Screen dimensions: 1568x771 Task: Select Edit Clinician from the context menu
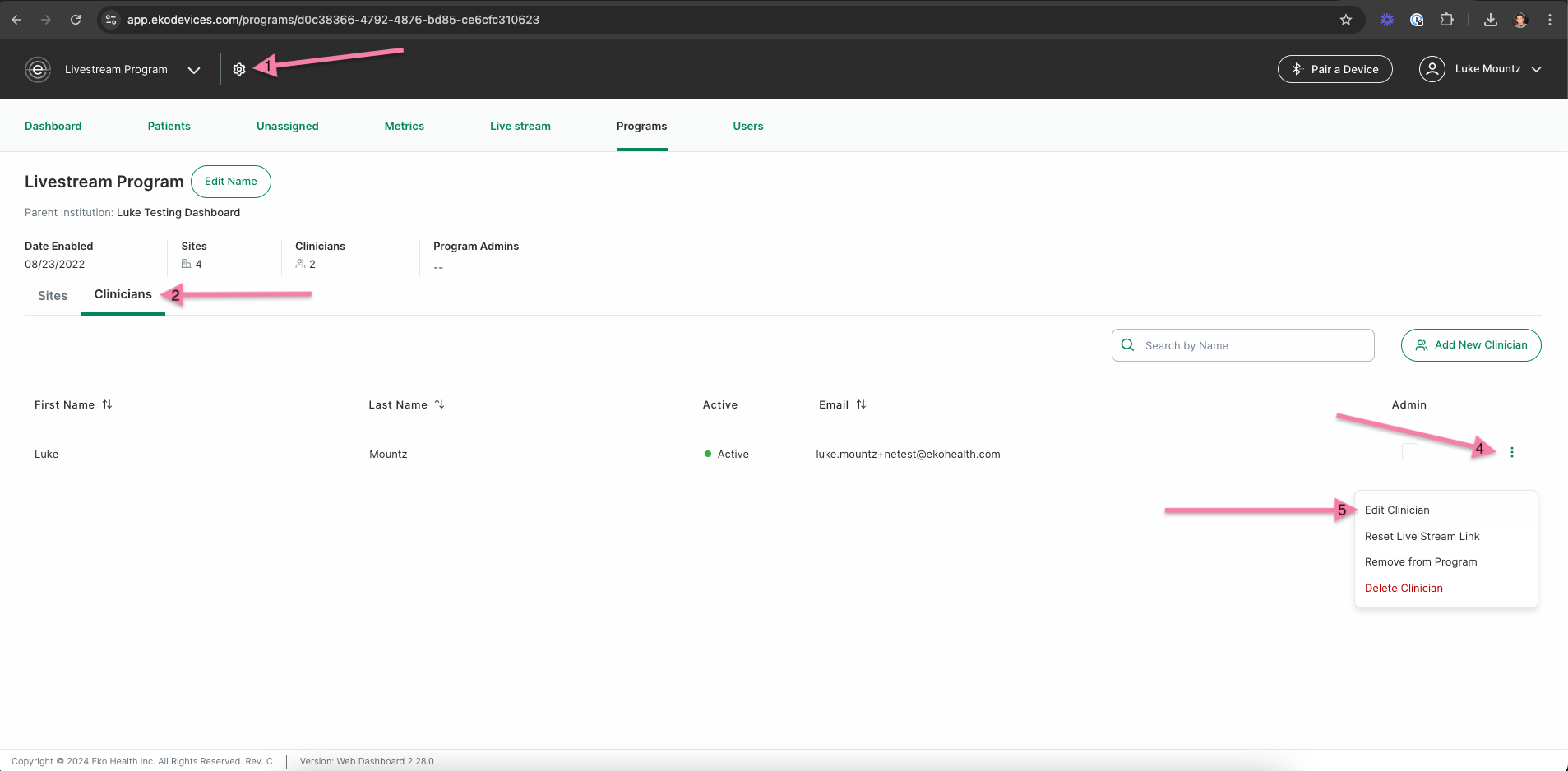click(1397, 510)
